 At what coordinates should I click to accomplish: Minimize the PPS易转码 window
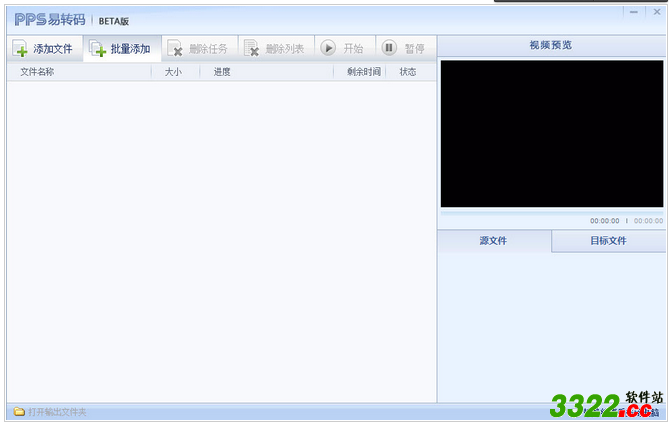tap(634, 12)
